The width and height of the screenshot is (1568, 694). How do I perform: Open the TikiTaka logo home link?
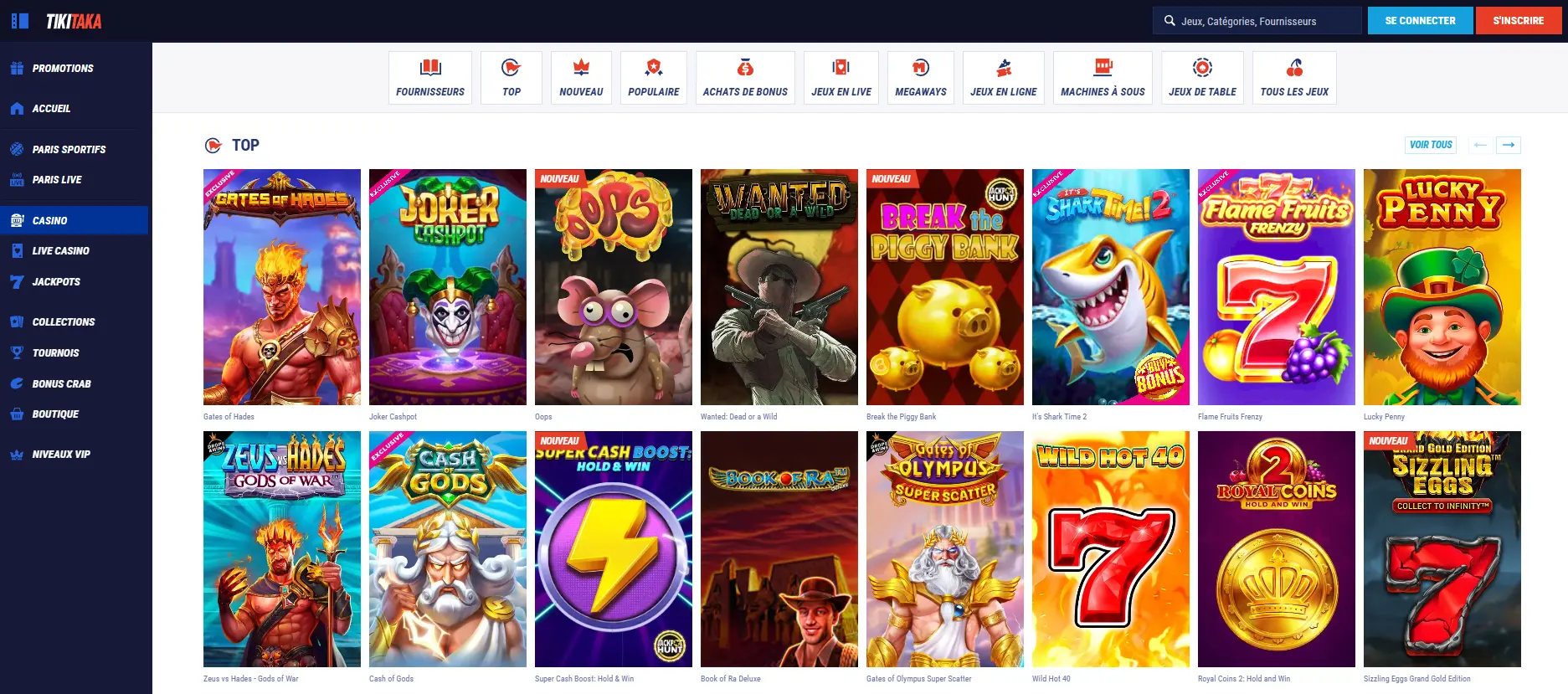(74, 22)
